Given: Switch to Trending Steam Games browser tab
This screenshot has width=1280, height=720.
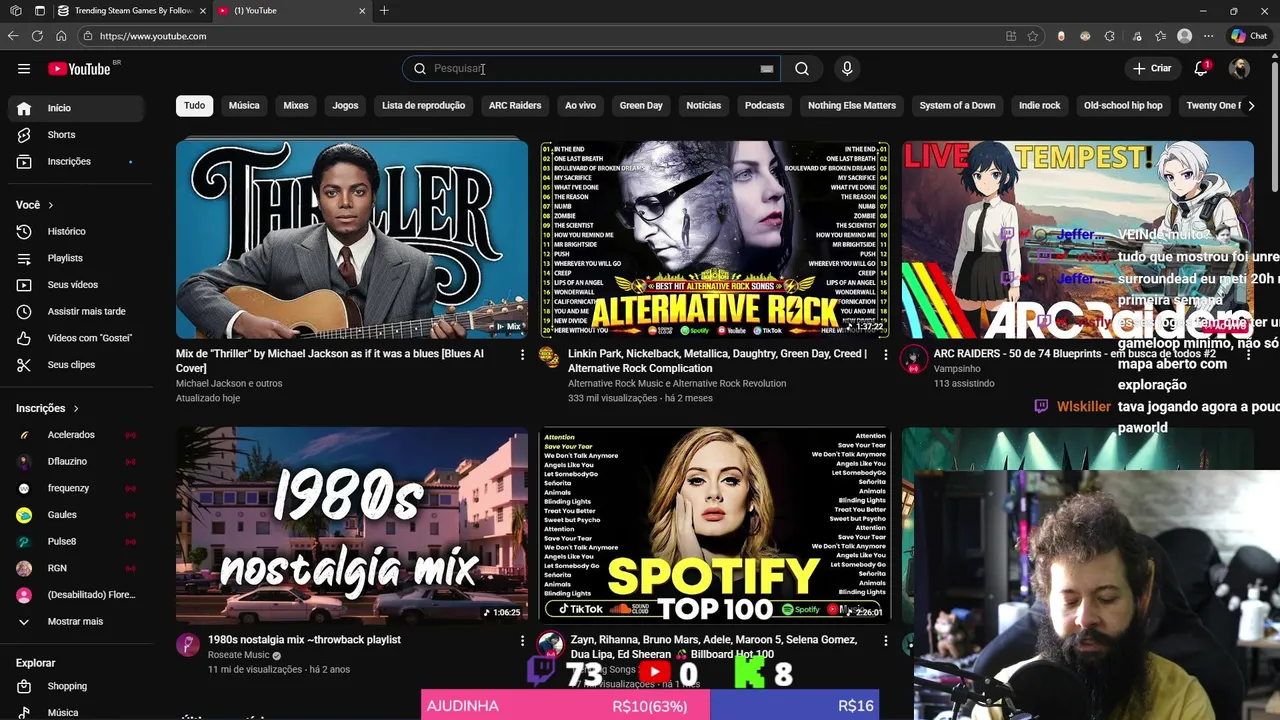Looking at the screenshot, I should [x=132, y=11].
